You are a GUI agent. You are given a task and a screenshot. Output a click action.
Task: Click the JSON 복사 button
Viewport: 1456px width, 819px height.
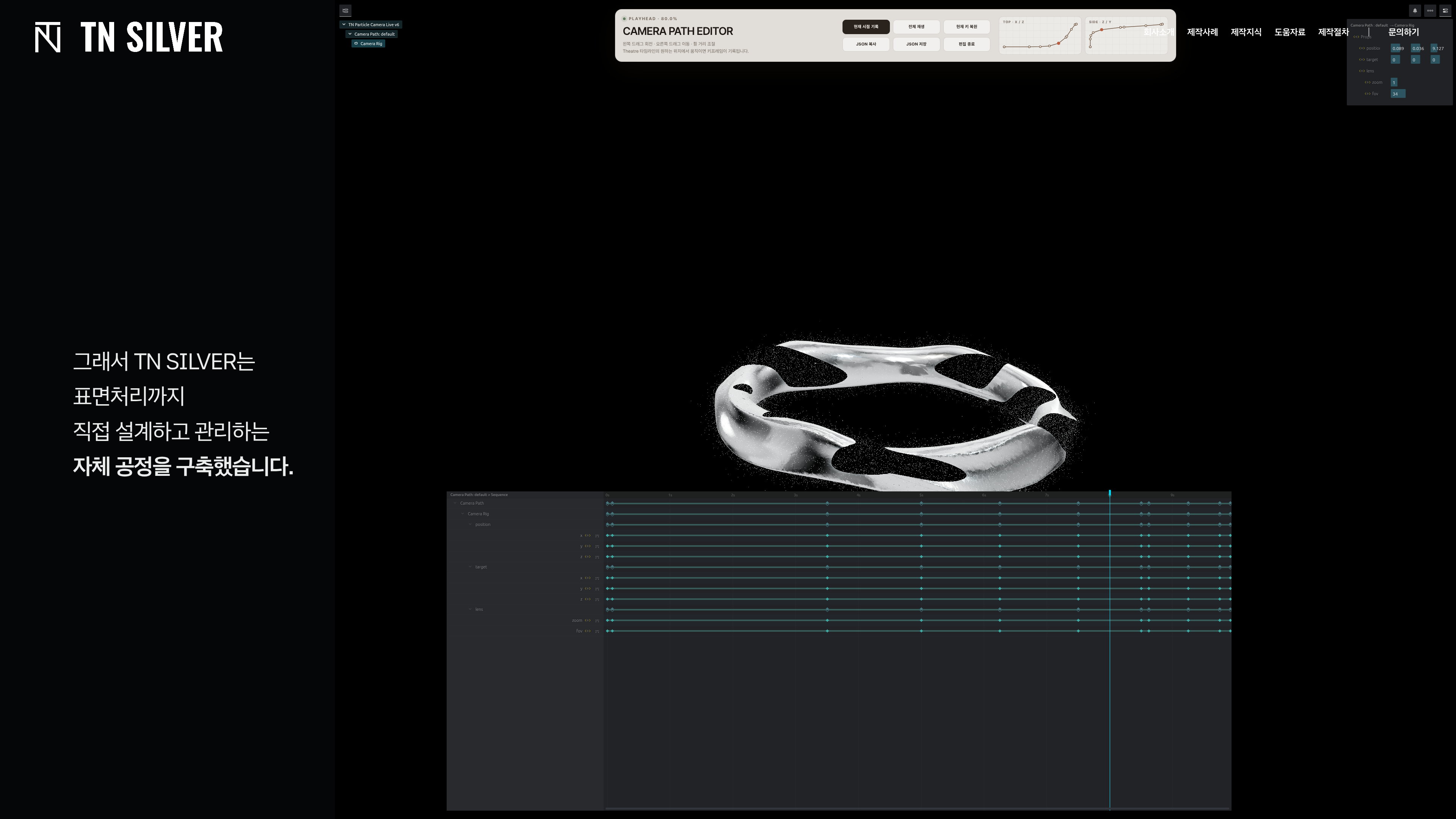point(866,44)
